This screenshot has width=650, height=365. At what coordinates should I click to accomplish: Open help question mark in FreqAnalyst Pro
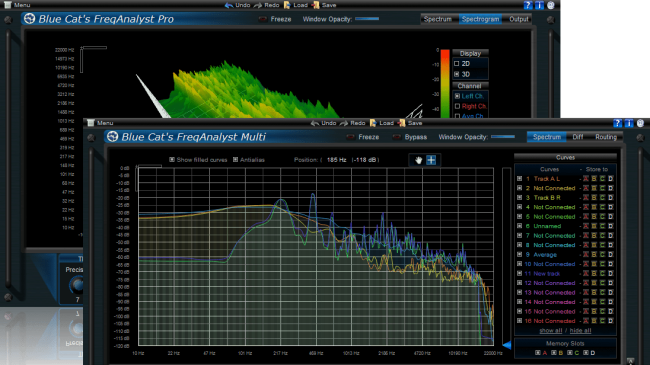tap(528, 5)
